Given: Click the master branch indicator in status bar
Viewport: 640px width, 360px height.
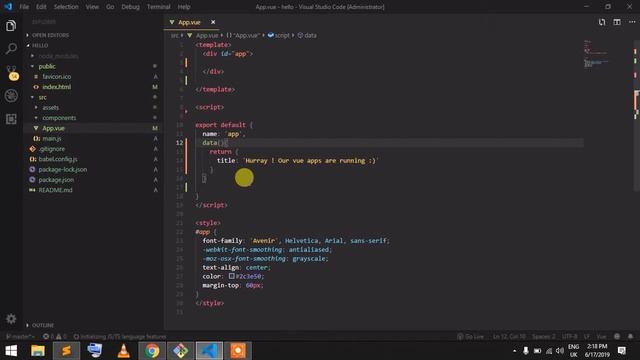Looking at the screenshot, I should pos(20,337).
